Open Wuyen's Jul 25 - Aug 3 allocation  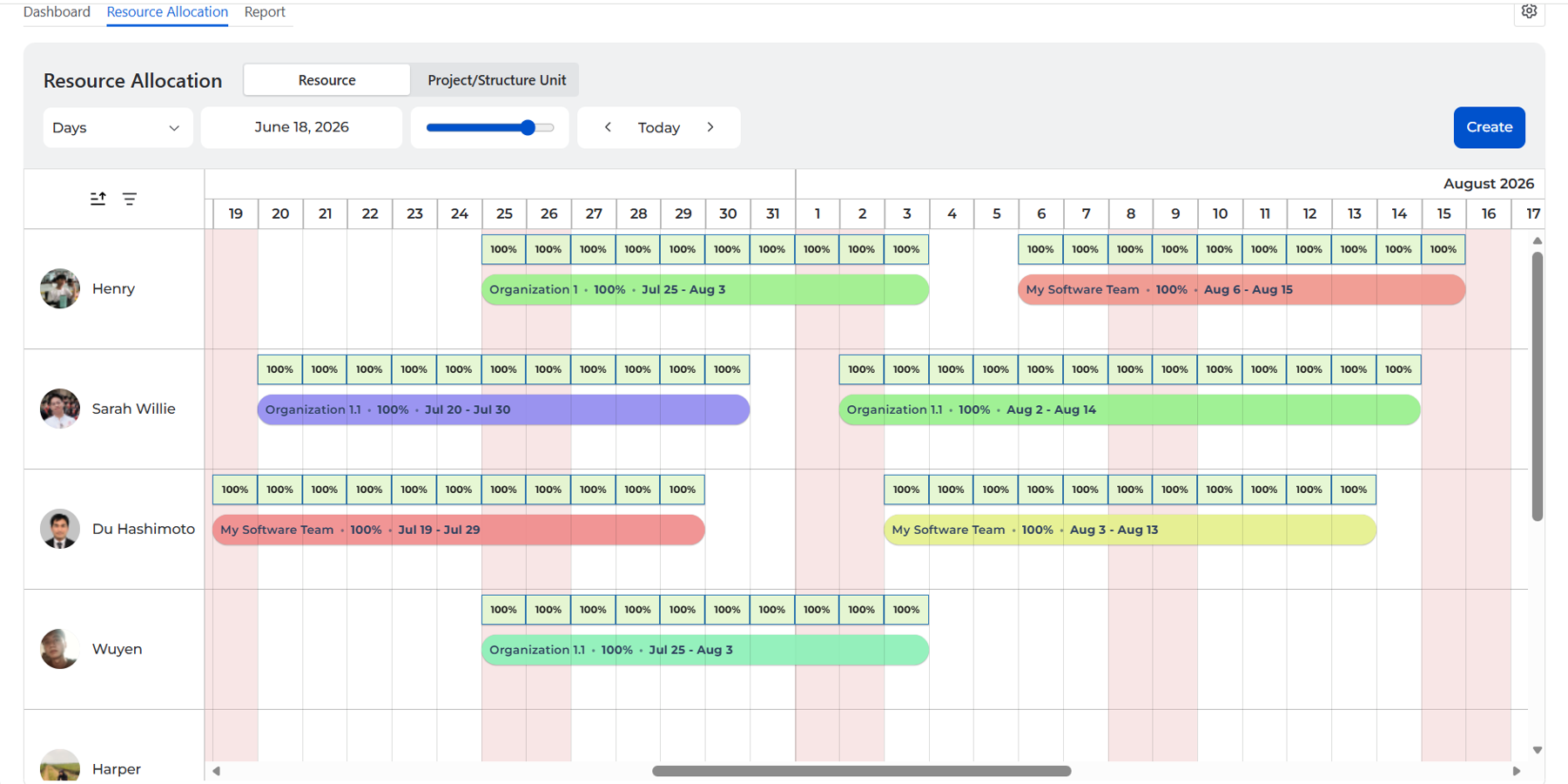(705, 650)
